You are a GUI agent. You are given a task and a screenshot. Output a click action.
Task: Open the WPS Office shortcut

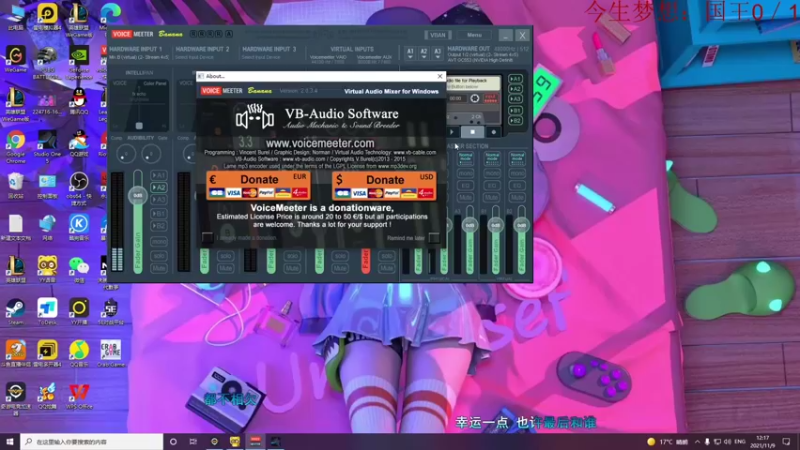point(79,394)
